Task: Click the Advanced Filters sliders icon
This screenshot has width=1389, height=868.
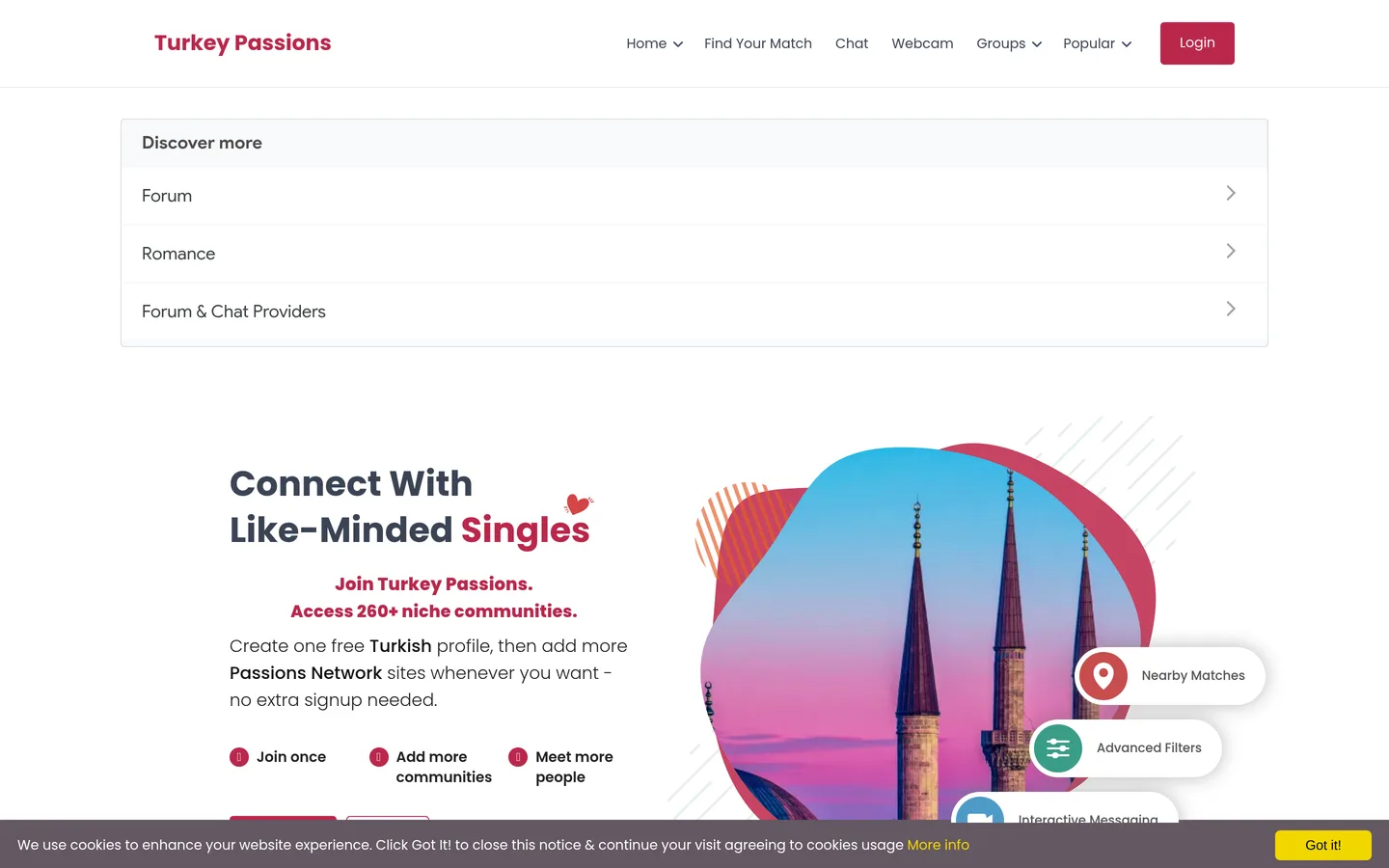Action: 1058,748
